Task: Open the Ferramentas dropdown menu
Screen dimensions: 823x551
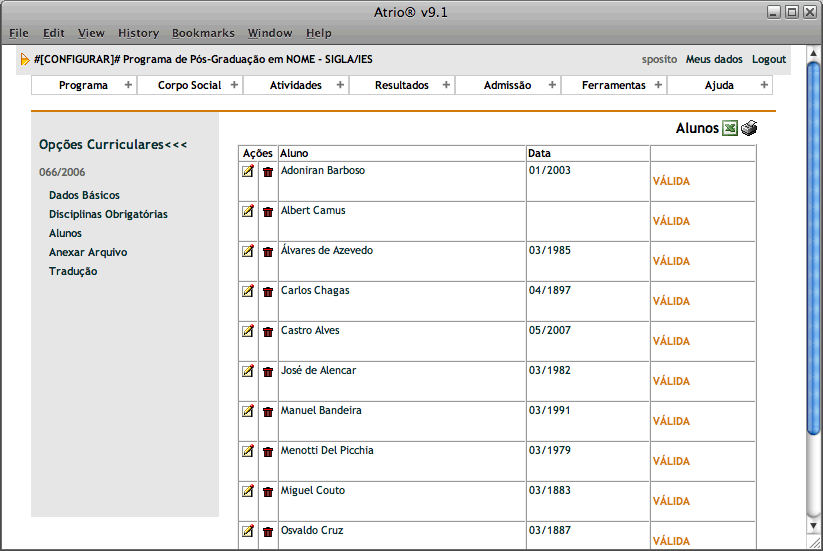Action: tap(613, 85)
